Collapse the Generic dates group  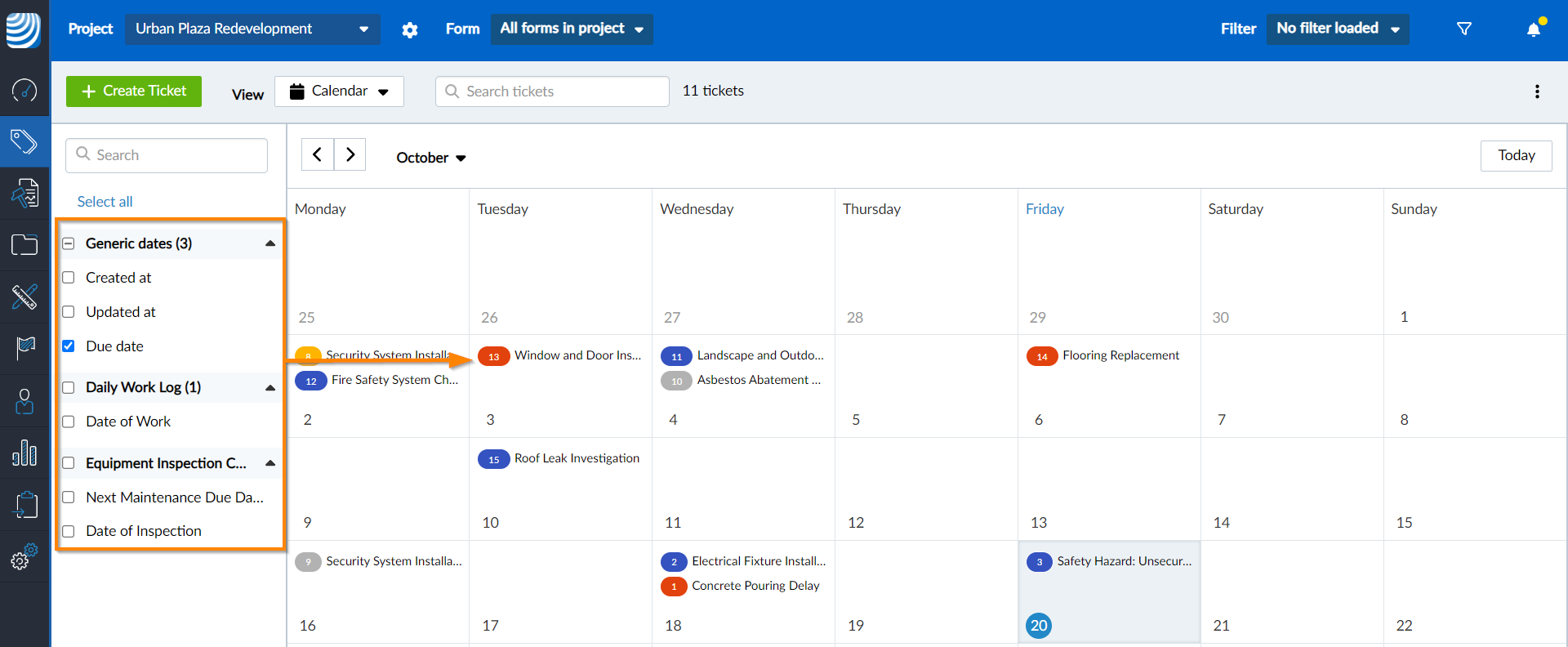[x=270, y=243]
